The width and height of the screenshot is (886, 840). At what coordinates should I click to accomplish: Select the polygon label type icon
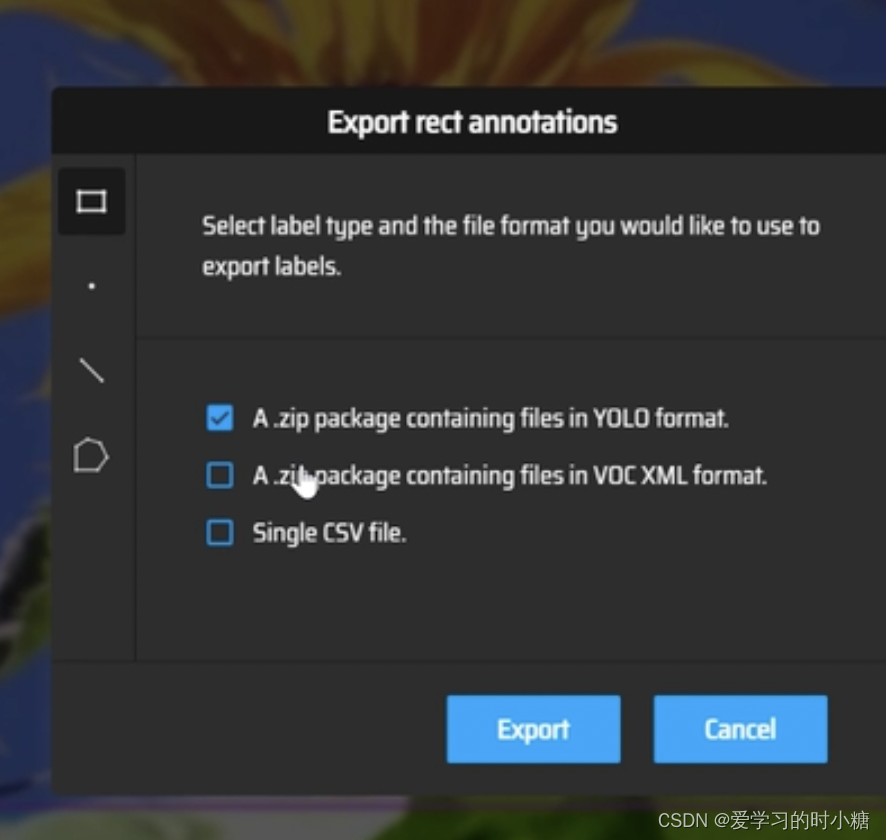91,455
